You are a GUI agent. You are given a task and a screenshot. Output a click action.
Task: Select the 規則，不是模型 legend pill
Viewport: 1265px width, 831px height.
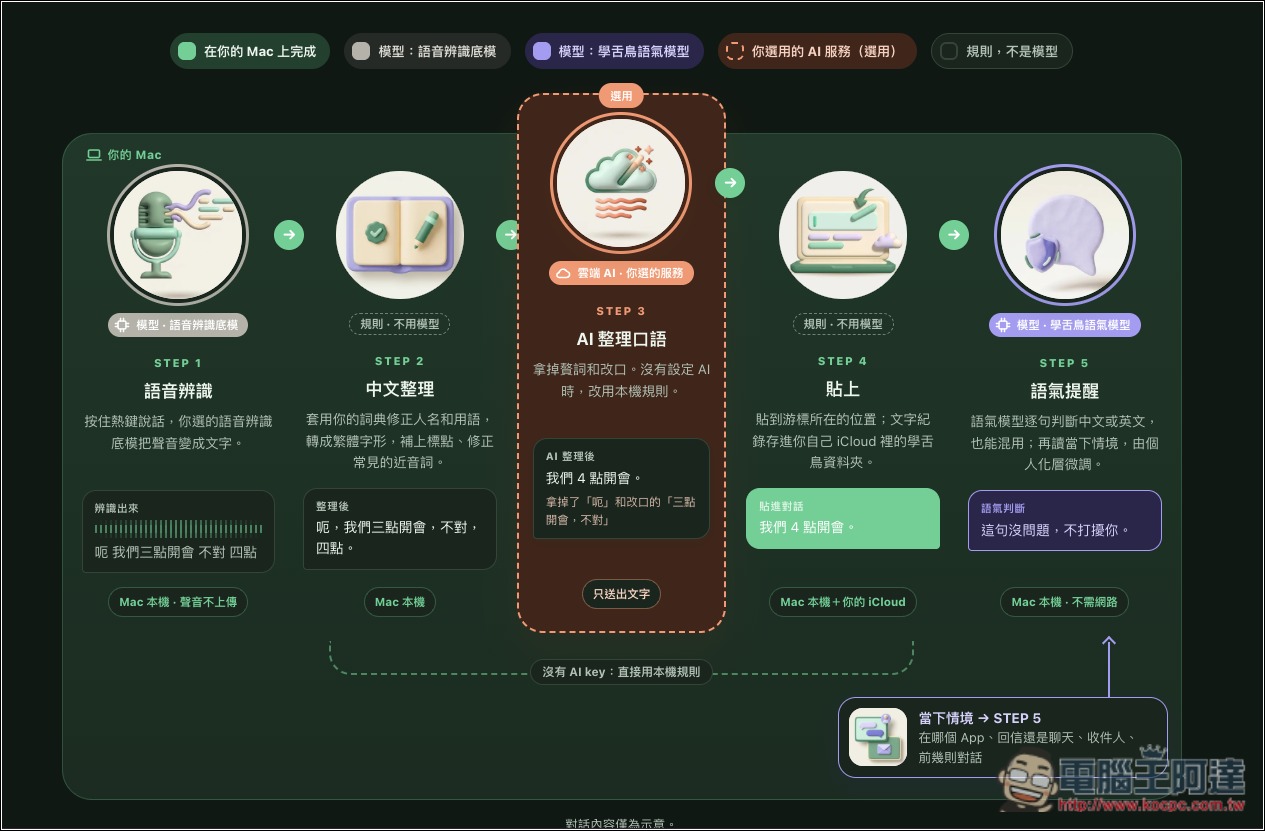(1001, 51)
